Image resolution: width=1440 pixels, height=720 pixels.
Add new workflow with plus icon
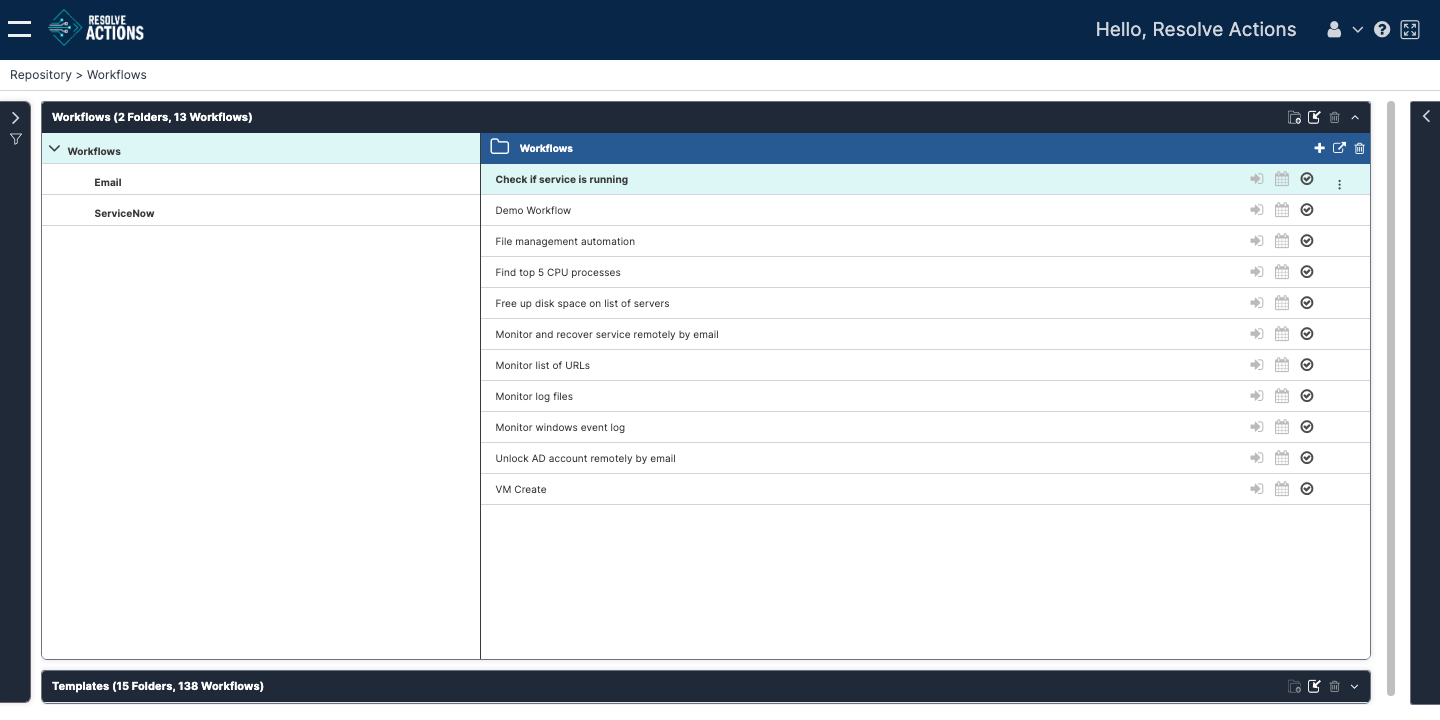coord(1319,148)
